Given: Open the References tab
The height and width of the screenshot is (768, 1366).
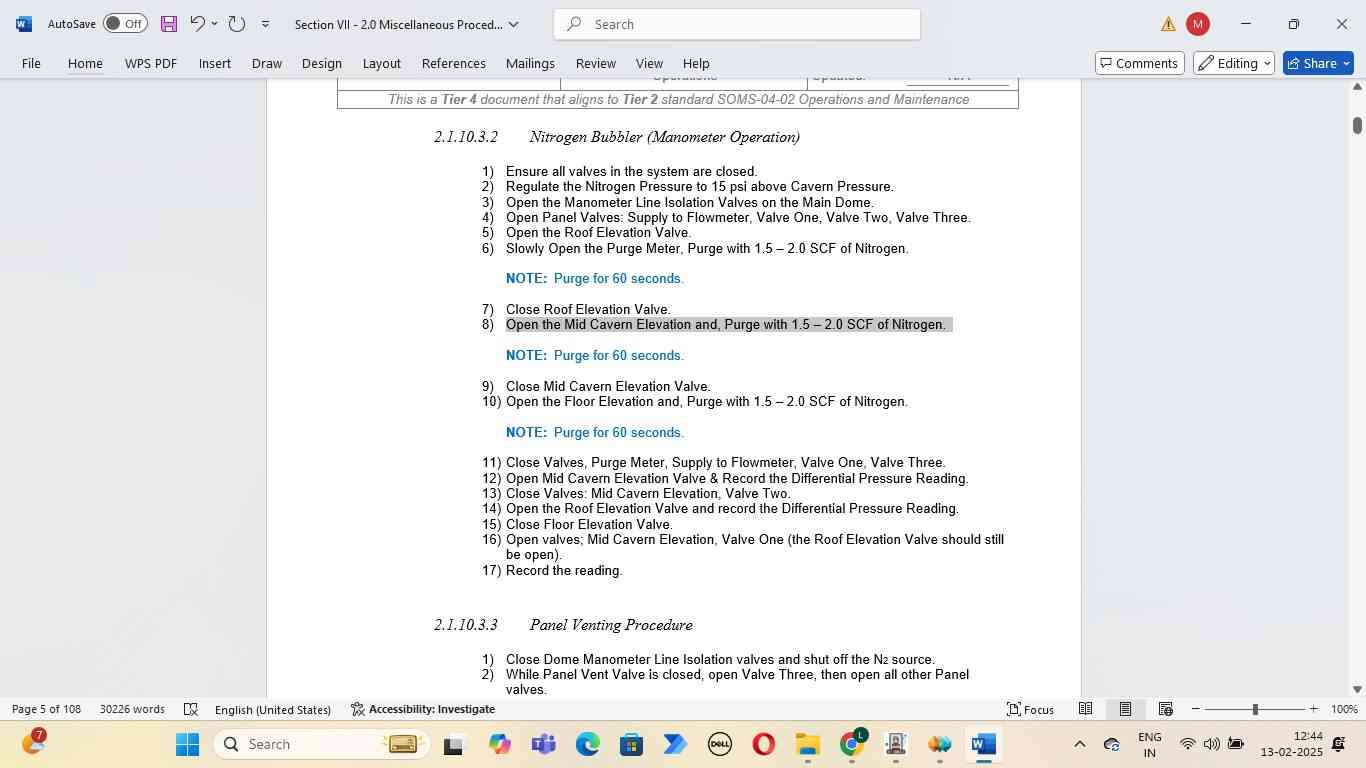Looking at the screenshot, I should coord(454,63).
